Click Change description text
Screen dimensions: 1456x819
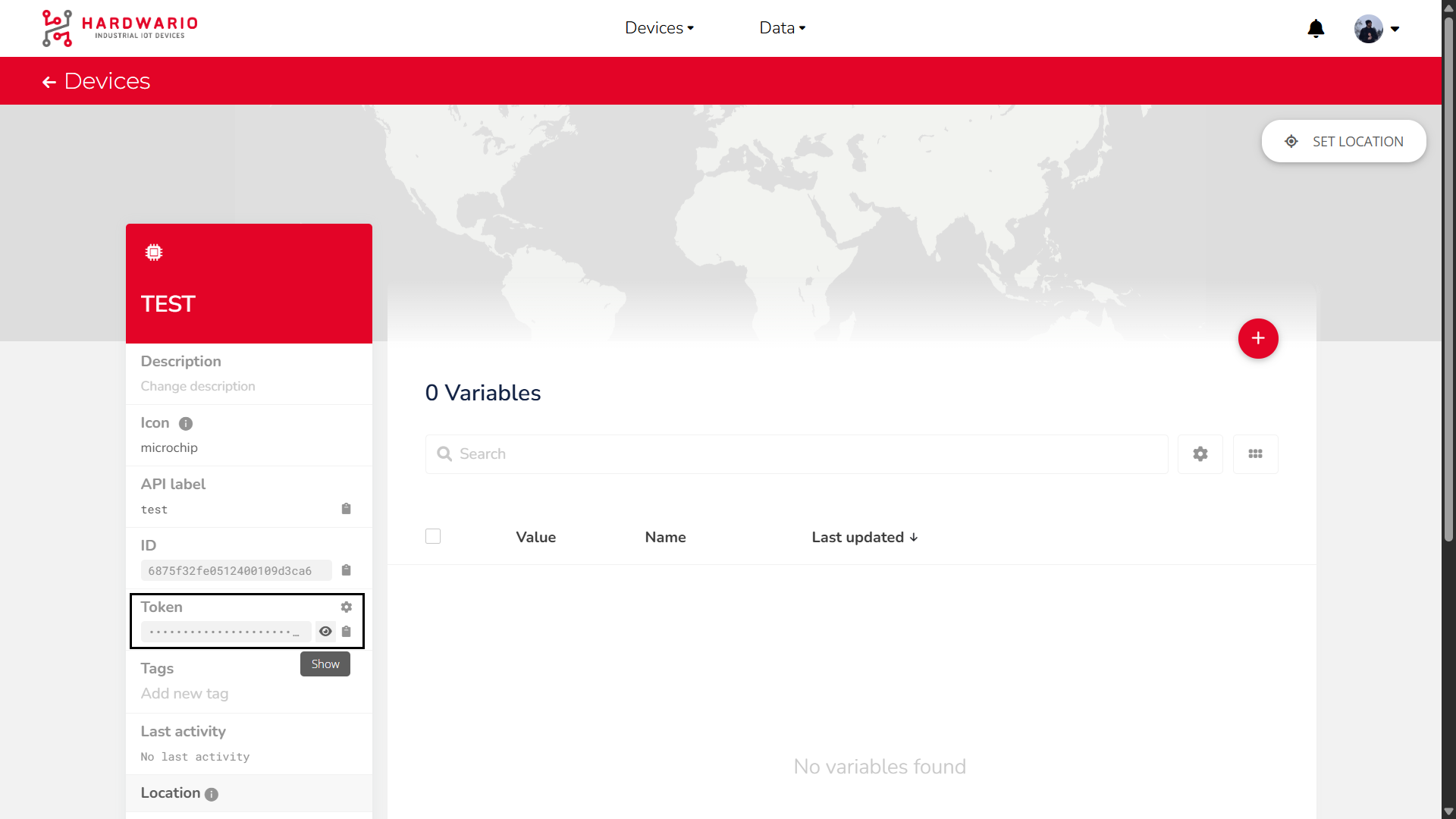(198, 387)
